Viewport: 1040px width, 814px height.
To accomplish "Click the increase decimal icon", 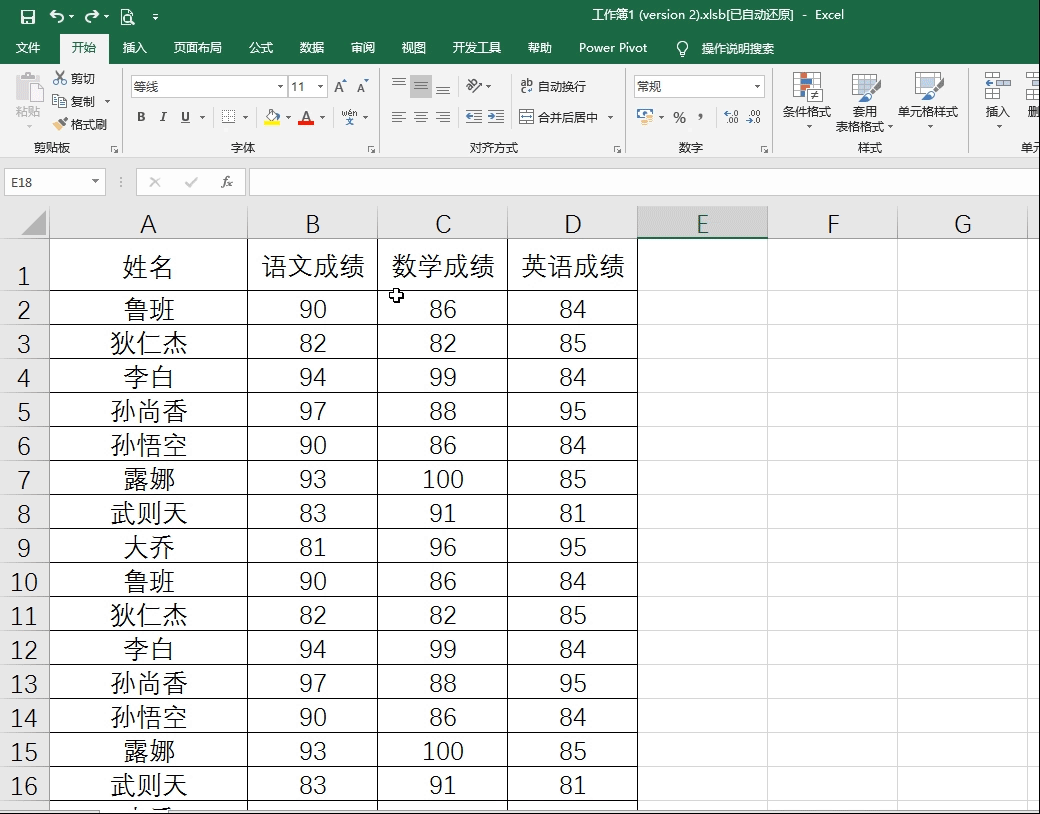I will [x=731, y=117].
